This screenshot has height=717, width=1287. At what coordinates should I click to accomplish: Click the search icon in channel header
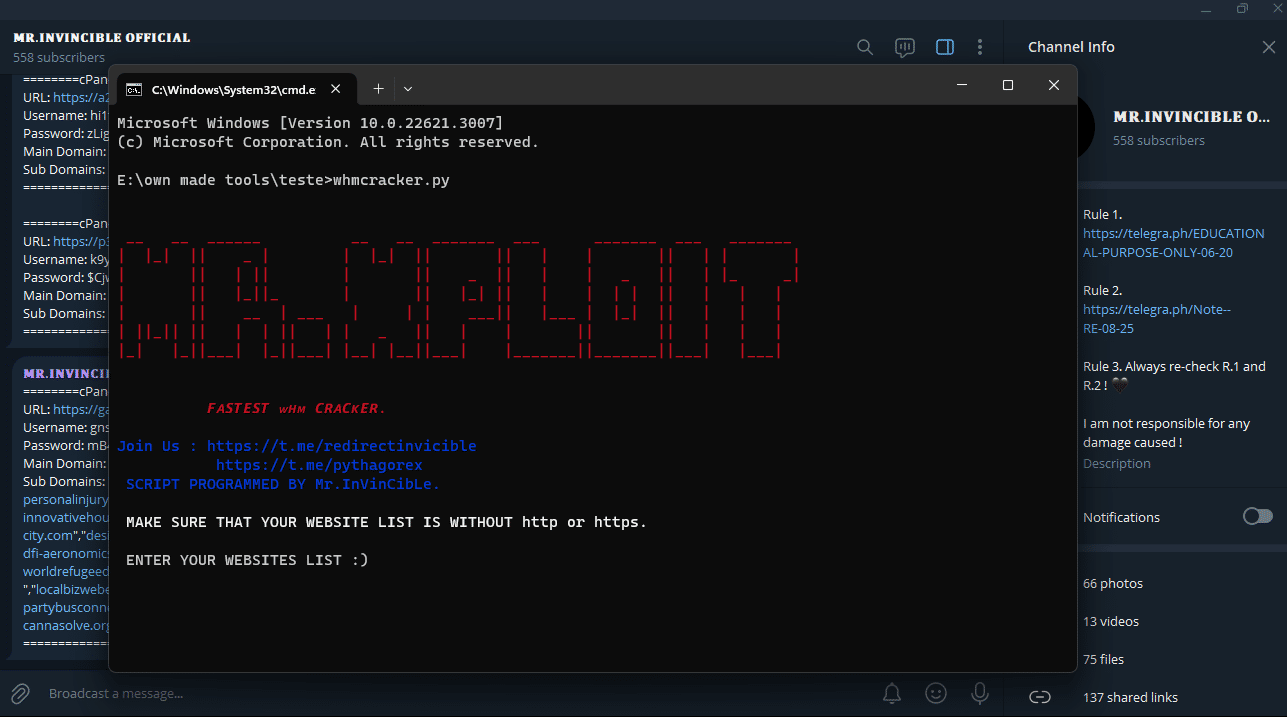pyautogui.click(x=865, y=47)
